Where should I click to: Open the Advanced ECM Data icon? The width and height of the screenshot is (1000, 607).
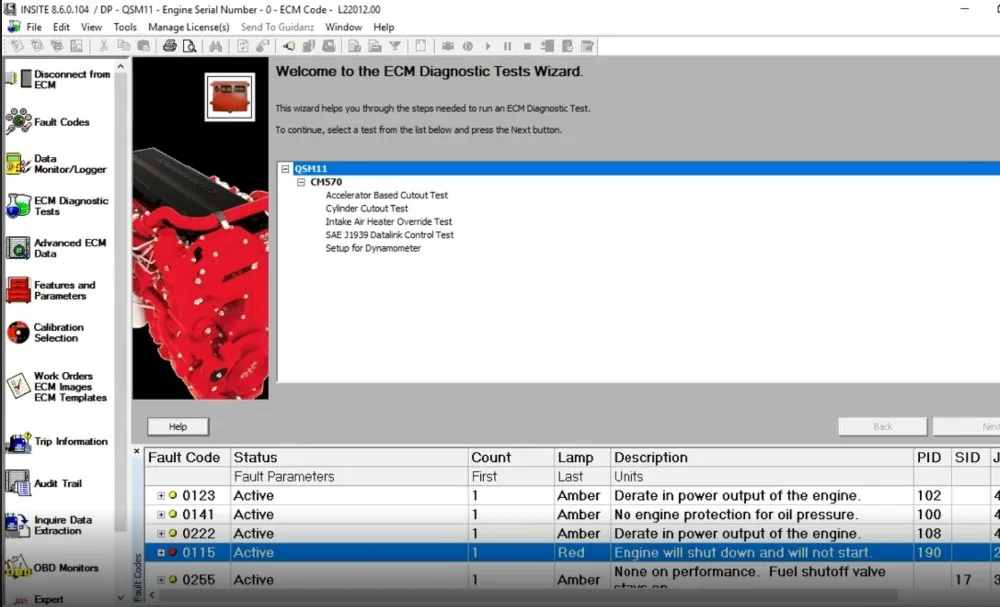tap(18, 248)
